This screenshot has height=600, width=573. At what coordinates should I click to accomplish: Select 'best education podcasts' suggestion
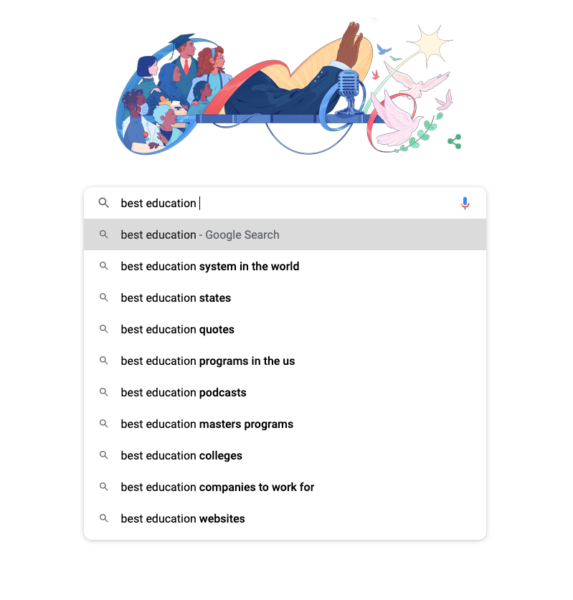pos(285,393)
